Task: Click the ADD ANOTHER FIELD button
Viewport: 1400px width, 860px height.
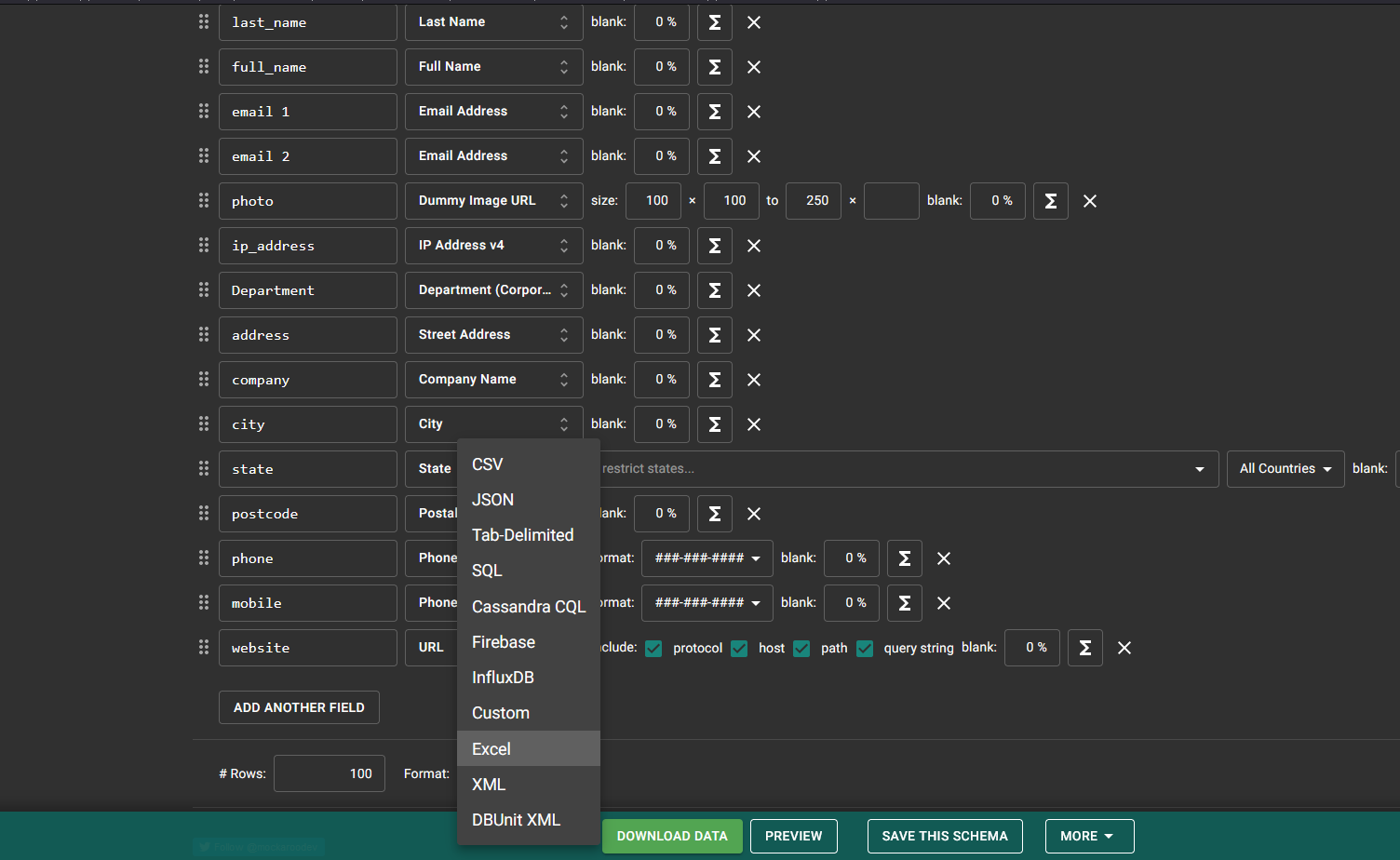Action: (x=299, y=707)
